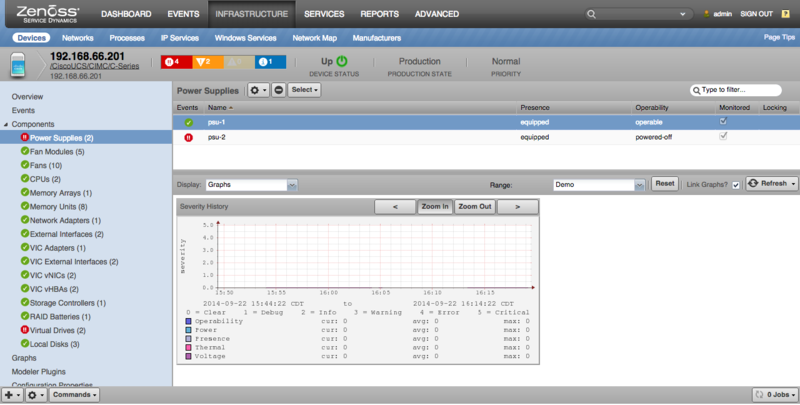The width and height of the screenshot is (800, 405).
Task: Select Overview in left navigation
Action: [28, 97]
